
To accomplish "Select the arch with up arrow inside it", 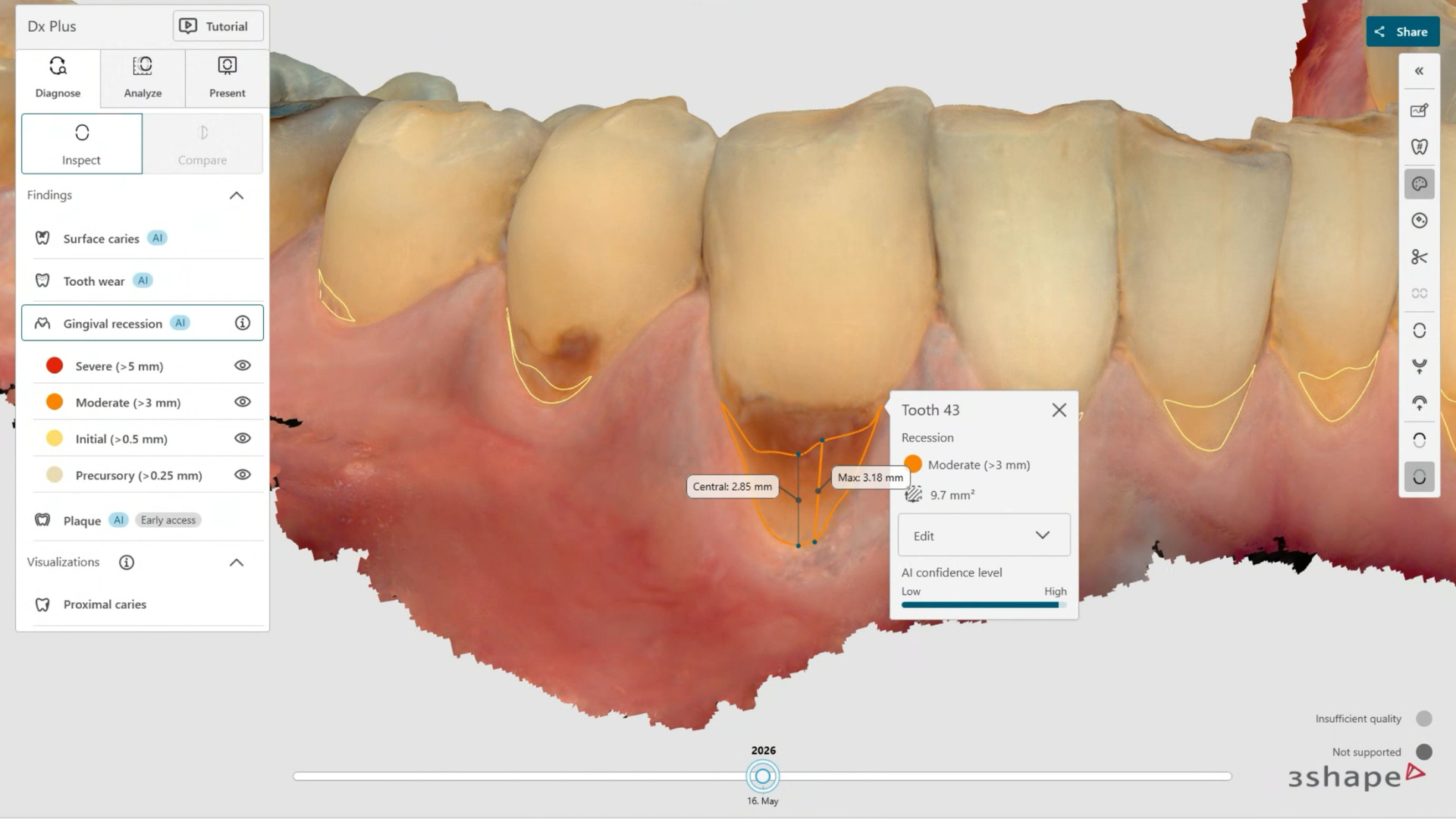I will coord(1419,403).
